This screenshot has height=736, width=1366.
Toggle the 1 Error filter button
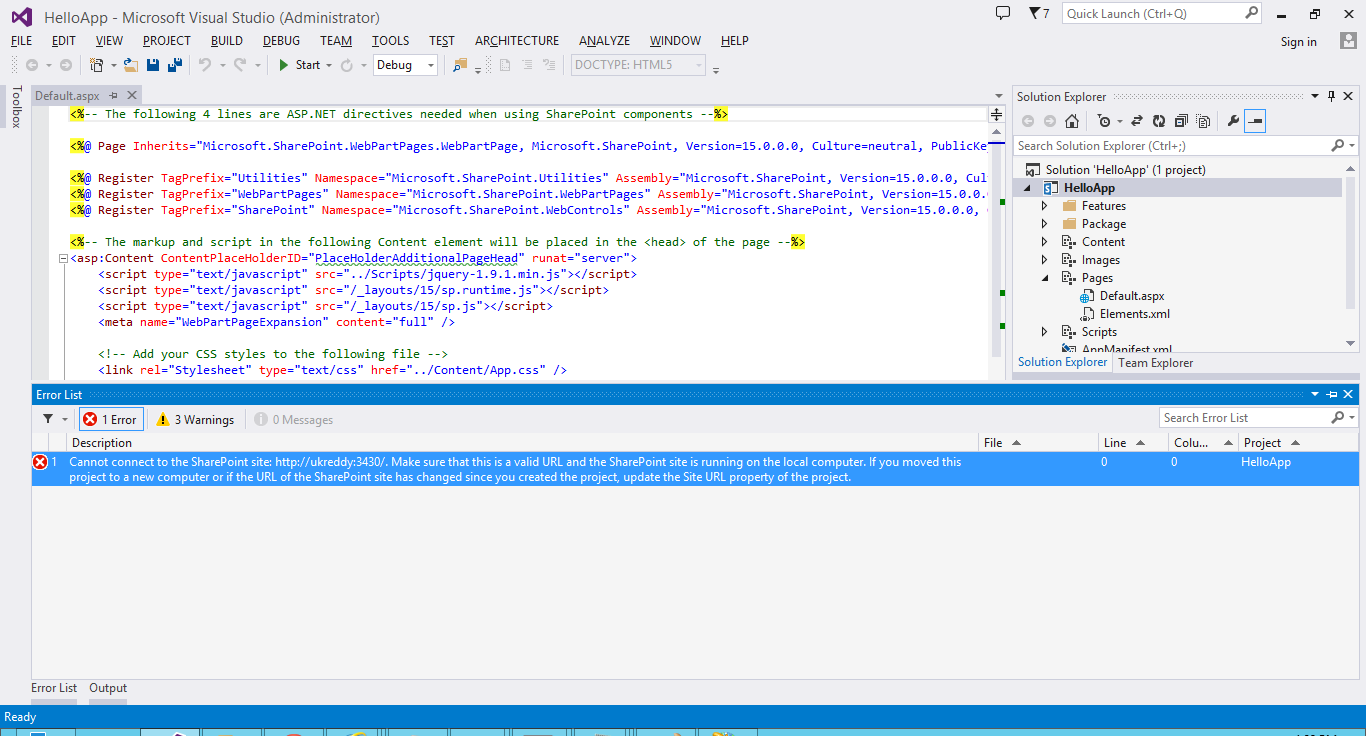111,420
